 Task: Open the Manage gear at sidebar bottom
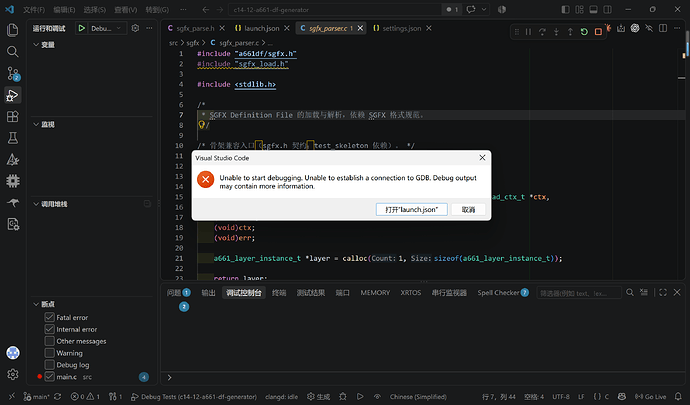[x=12, y=374]
